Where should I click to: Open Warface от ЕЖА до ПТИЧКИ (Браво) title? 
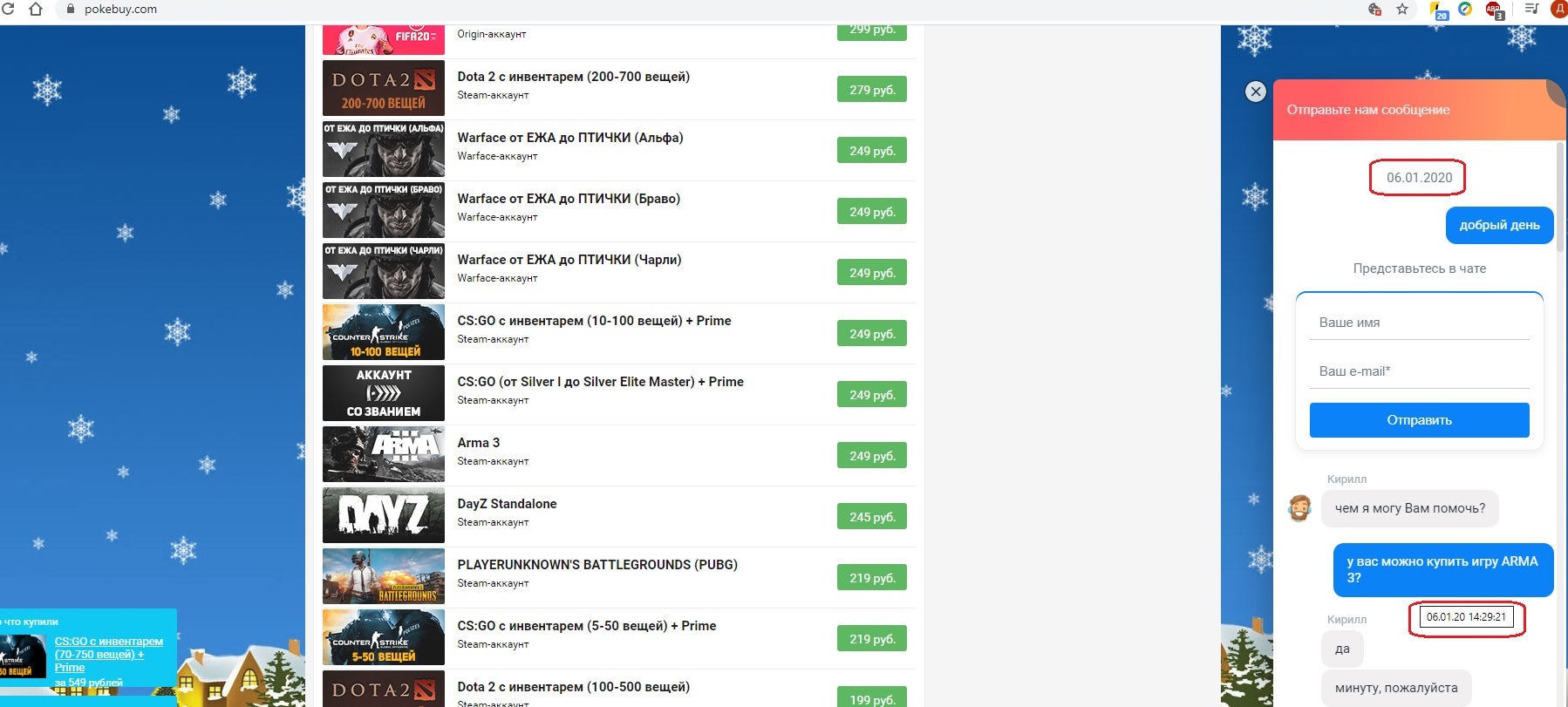[x=569, y=199]
